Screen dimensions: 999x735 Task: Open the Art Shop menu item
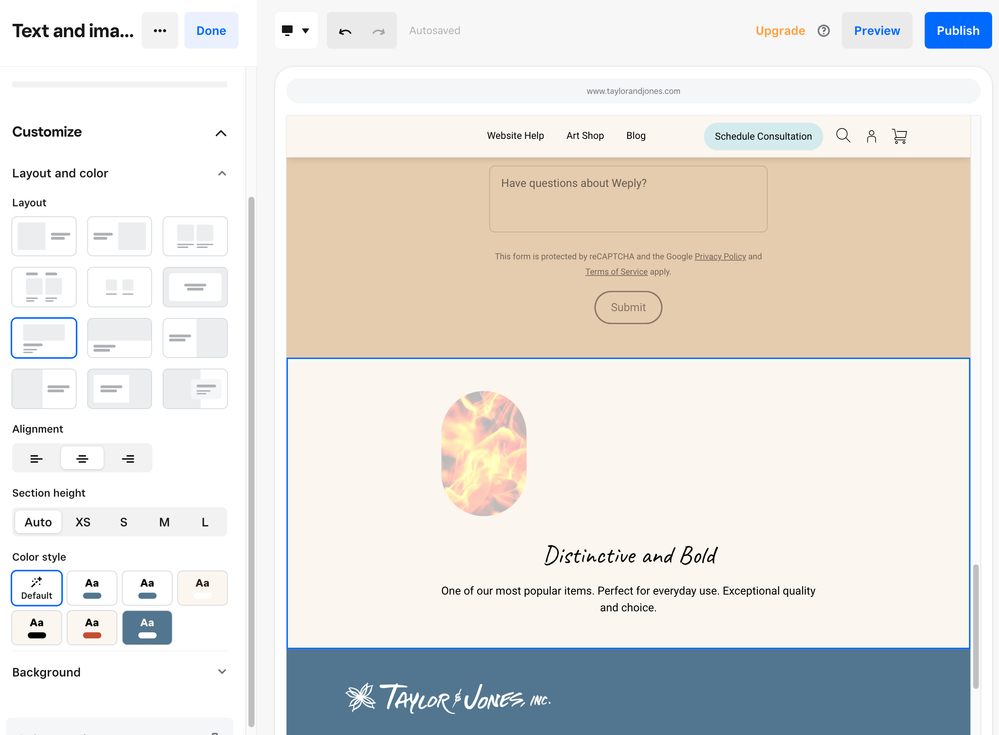point(585,136)
